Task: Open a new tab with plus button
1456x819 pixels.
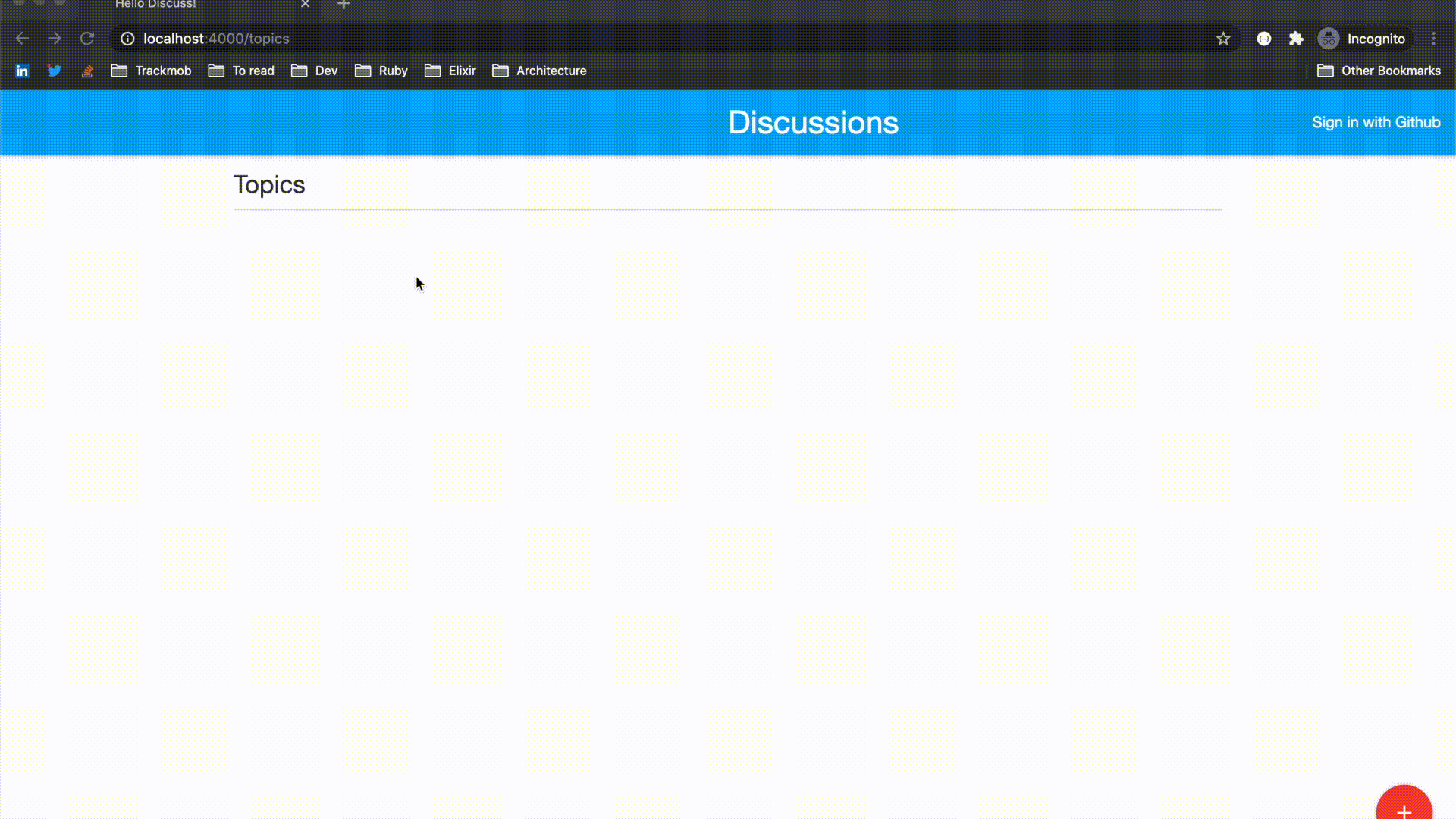Action: coord(344,5)
